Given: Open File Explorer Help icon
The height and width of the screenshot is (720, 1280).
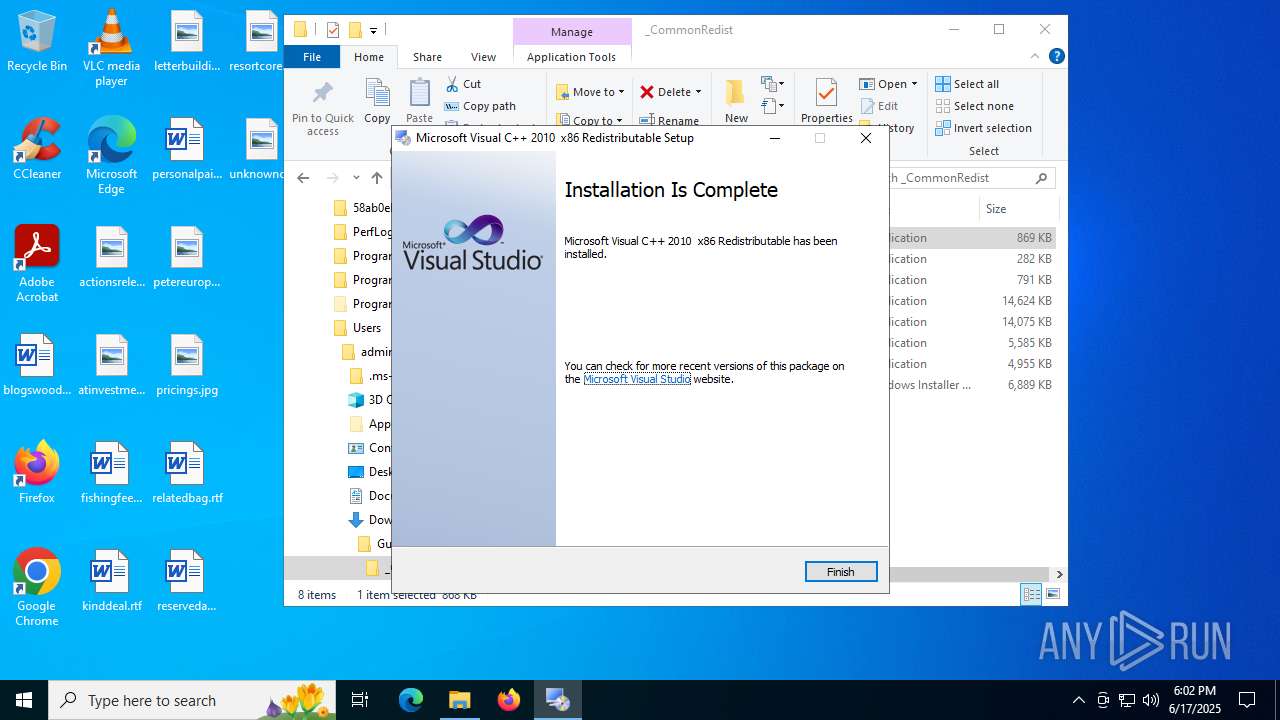Looking at the screenshot, I should point(1057,57).
